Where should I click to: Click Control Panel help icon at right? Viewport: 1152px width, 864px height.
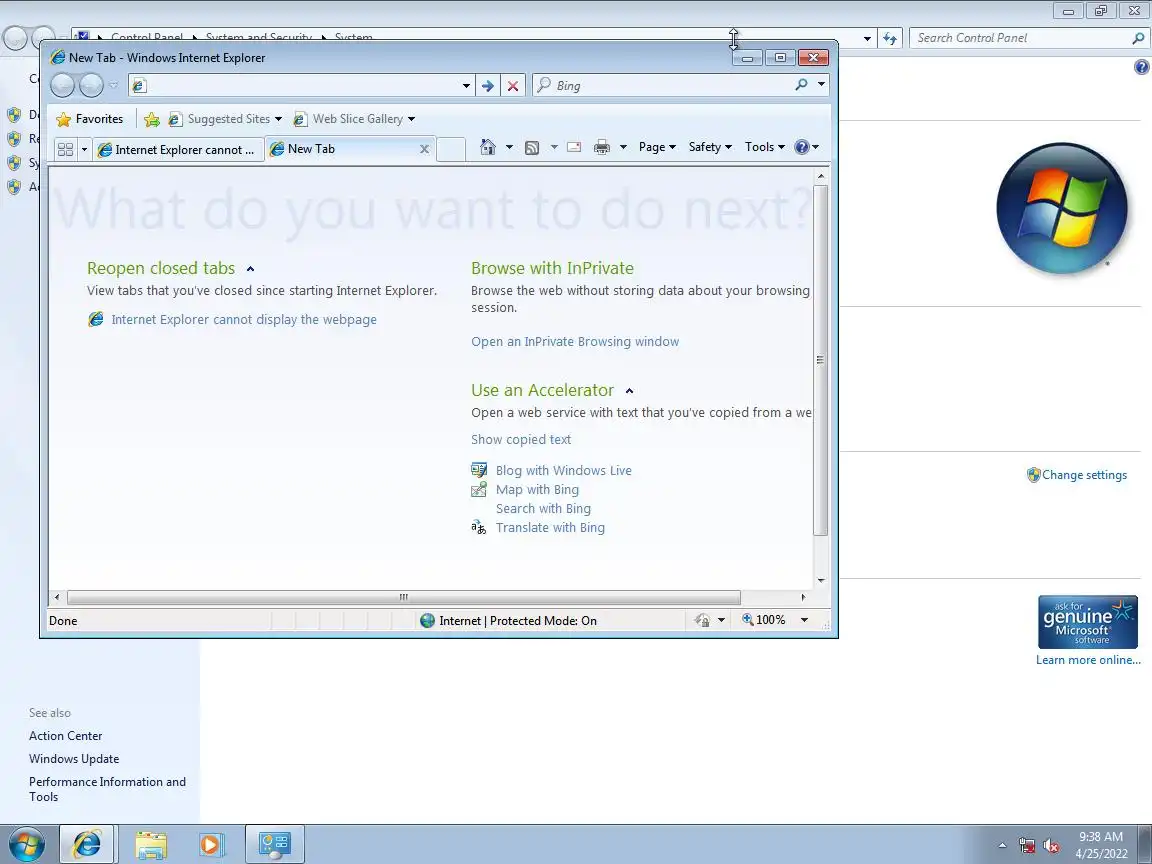(1141, 67)
